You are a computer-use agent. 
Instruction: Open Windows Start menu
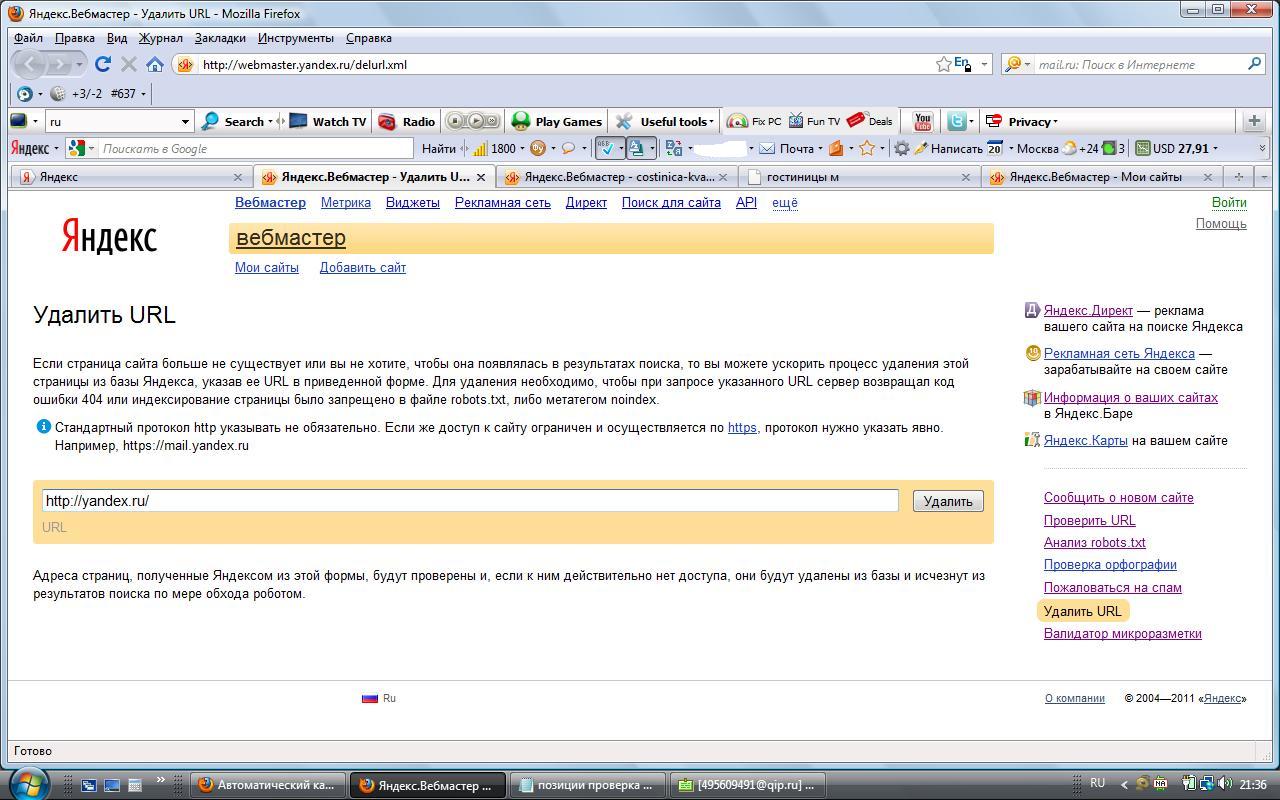27,783
